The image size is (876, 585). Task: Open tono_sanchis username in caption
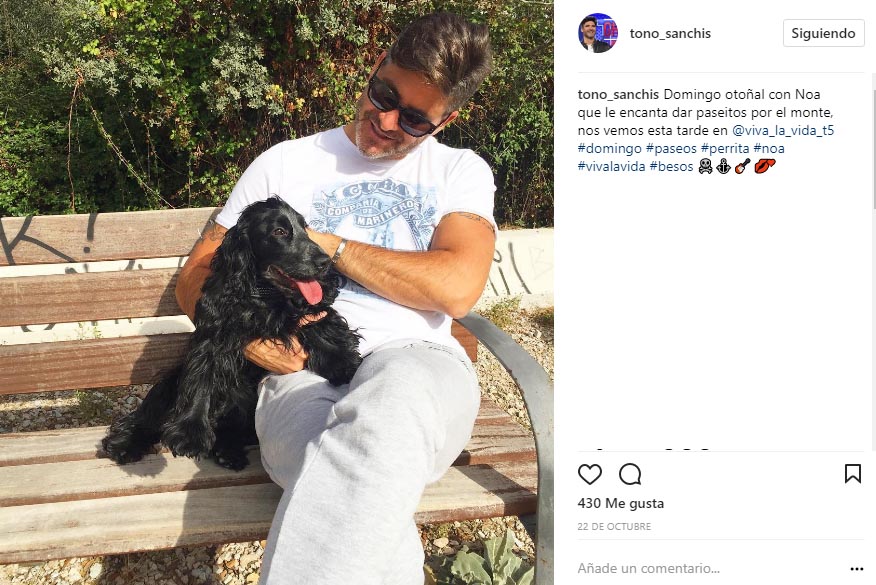pyautogui.click(x=618, y=94)
